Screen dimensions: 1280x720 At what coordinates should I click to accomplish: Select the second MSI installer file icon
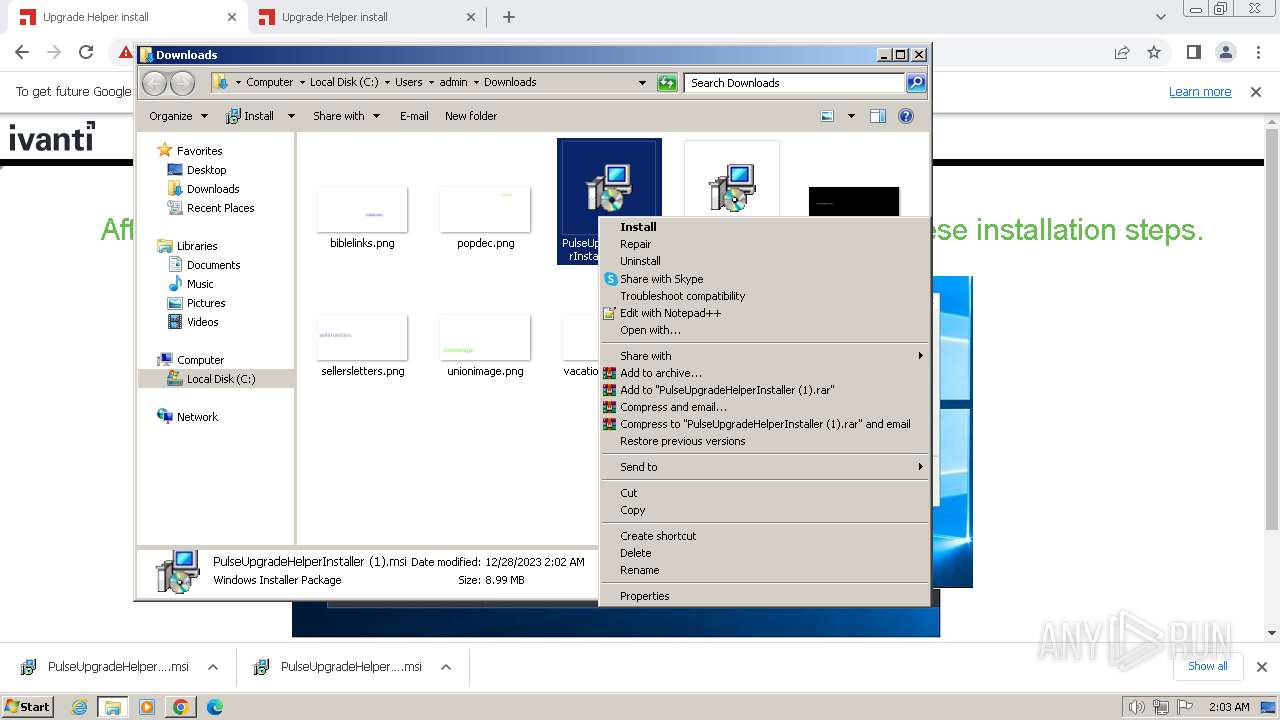tap(732, 187)
